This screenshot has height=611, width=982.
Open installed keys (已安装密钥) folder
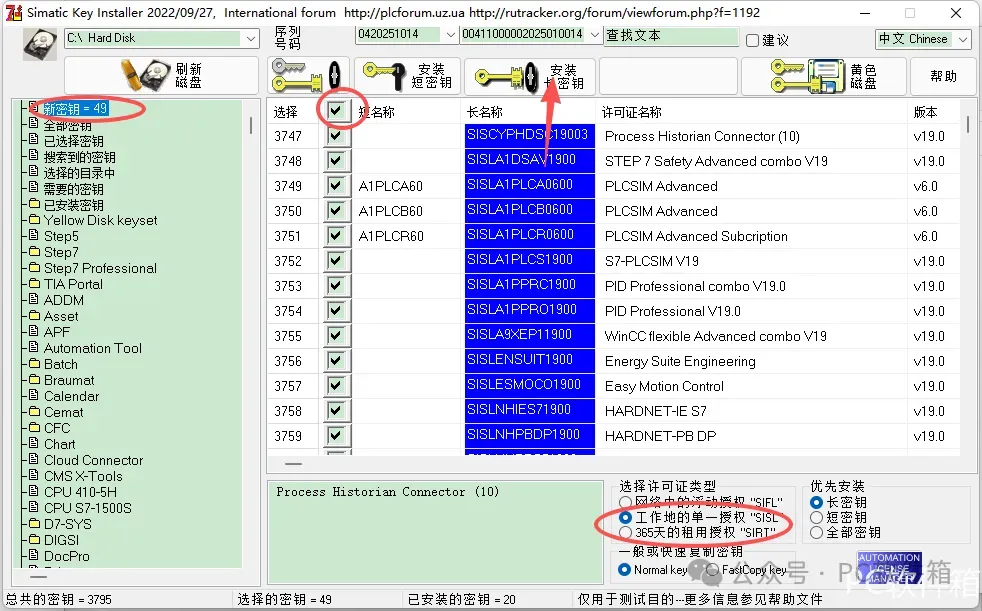pos(73,205)
